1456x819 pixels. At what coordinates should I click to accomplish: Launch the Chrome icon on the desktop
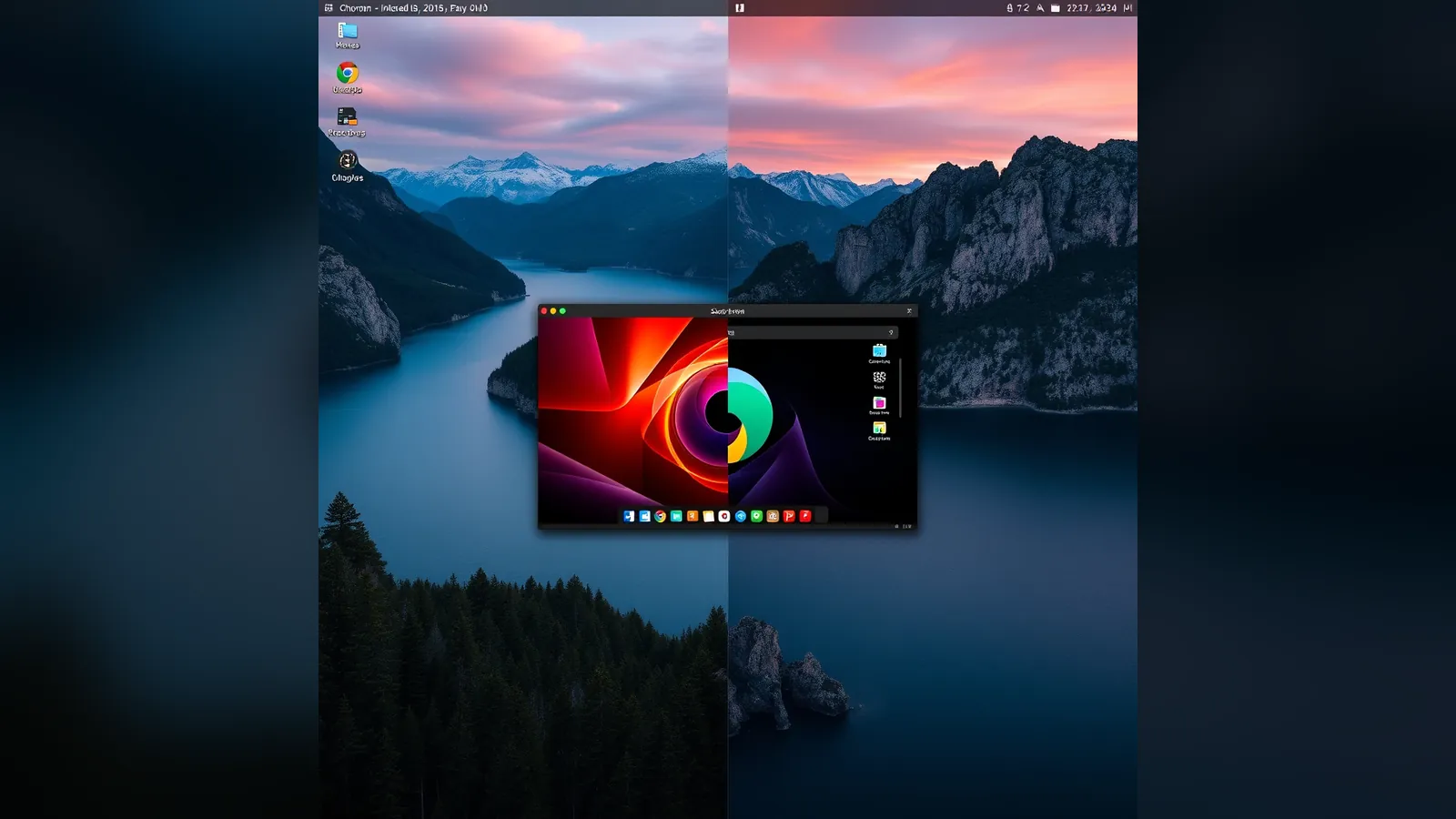pyautogui.click(x=348, y=73)
